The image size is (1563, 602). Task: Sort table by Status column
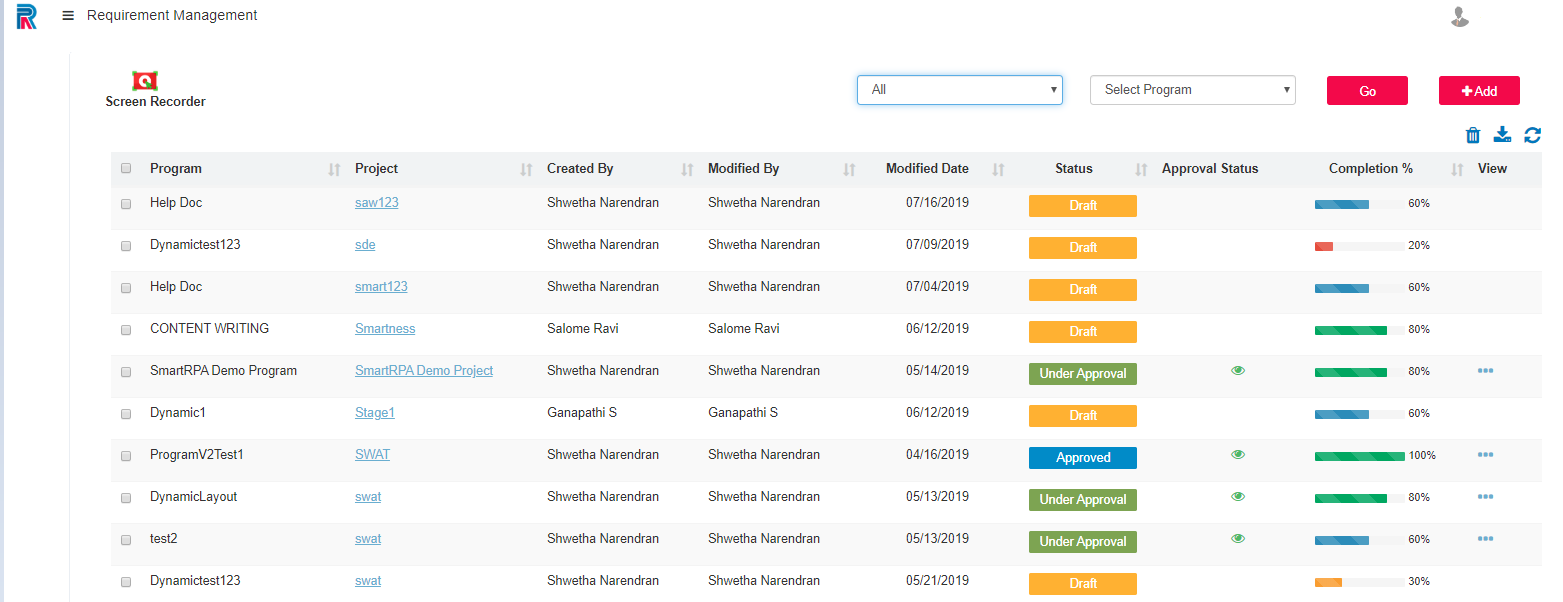point(1141,170)
